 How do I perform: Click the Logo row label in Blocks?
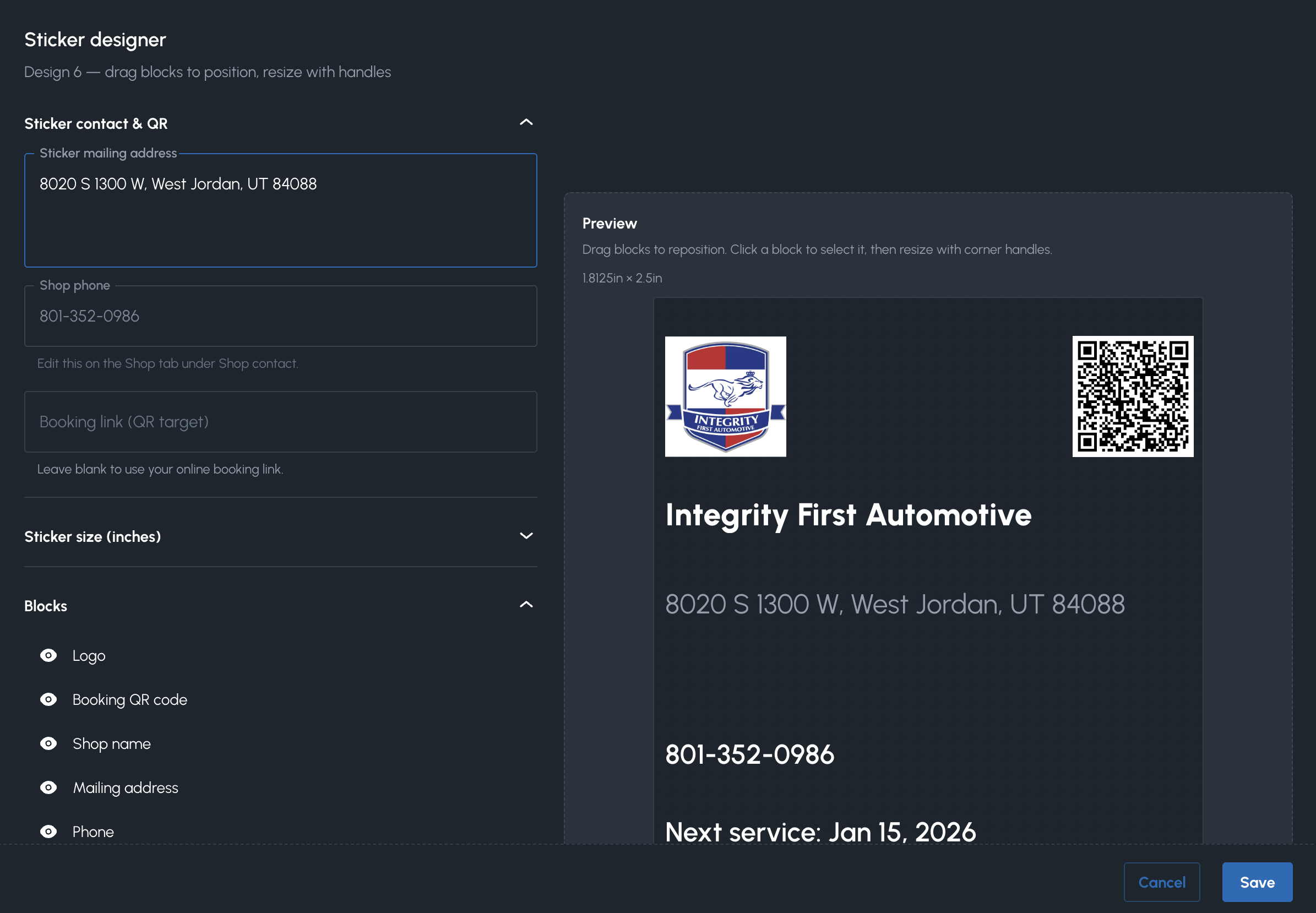point(89,656)
